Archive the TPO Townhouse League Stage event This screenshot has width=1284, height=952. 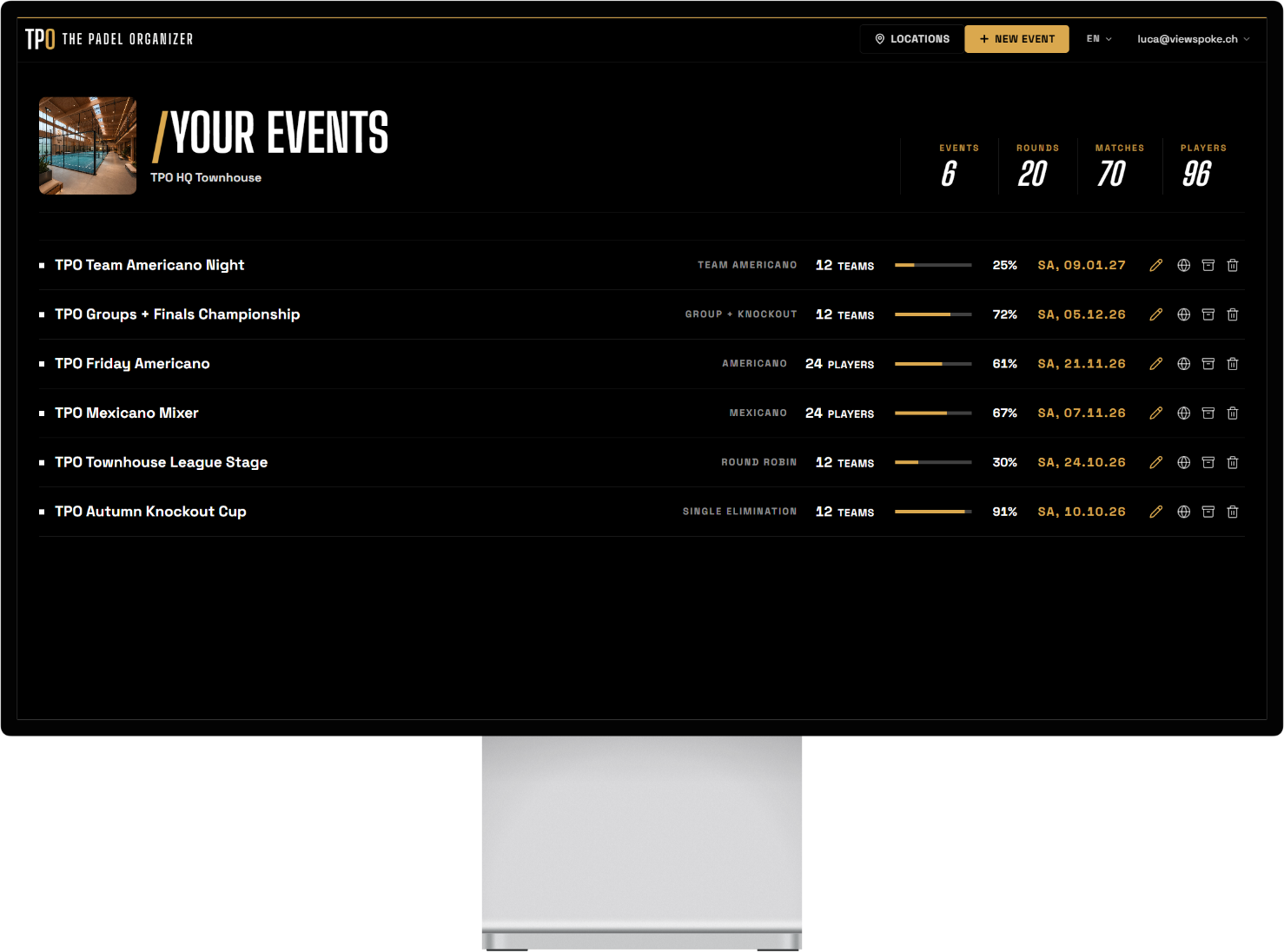click(1208, 463)
